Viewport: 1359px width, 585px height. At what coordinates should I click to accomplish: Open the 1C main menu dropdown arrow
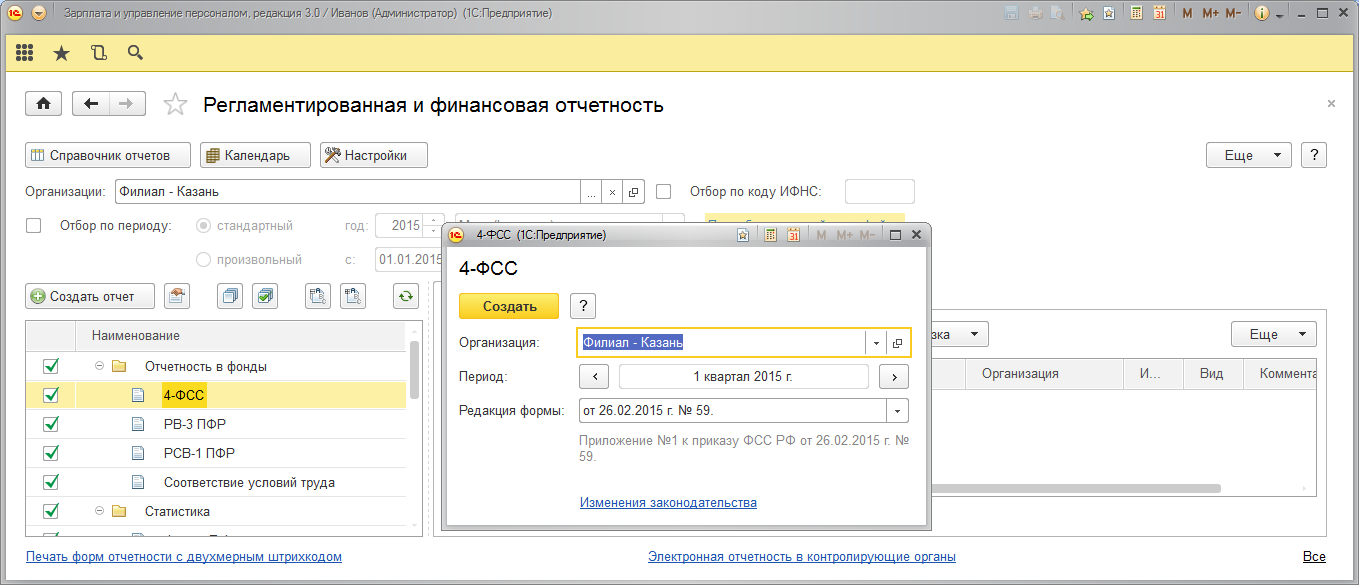tap(38, 14)
